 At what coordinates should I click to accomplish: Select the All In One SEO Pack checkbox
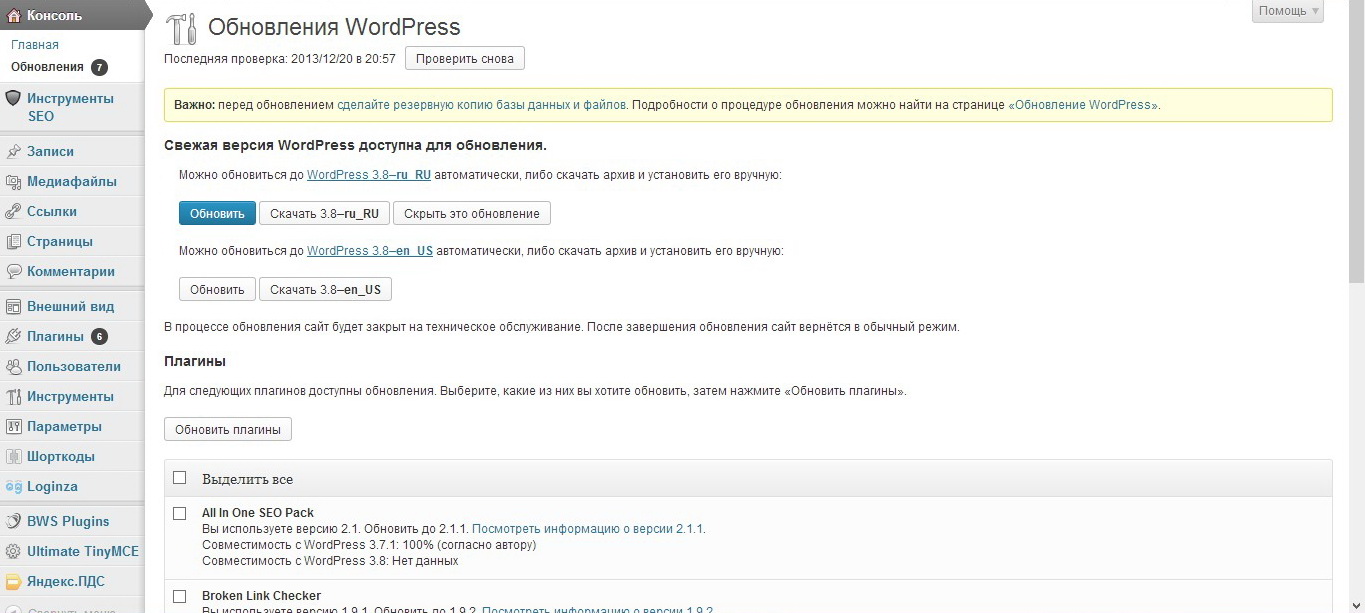[180, 513]
